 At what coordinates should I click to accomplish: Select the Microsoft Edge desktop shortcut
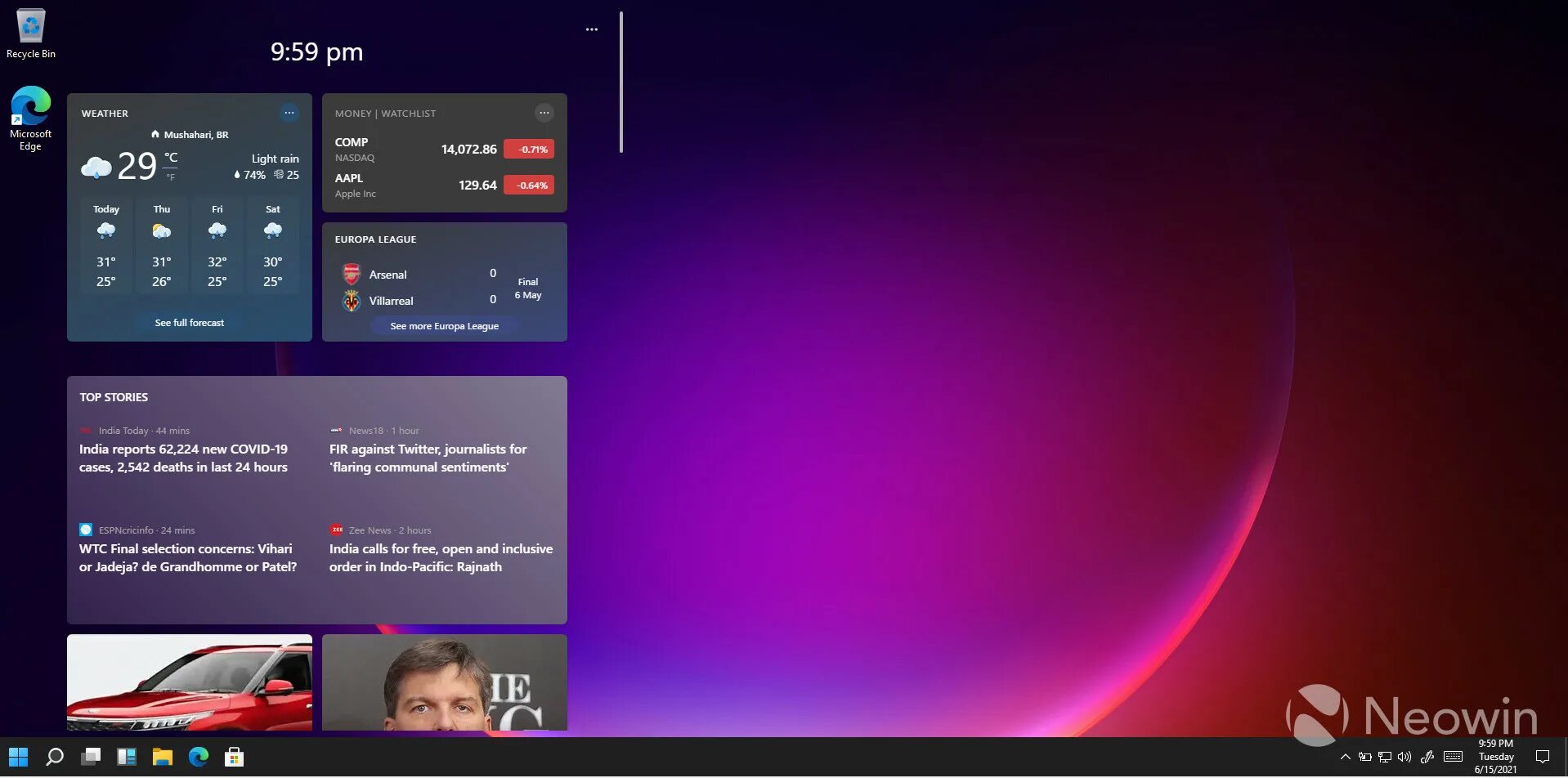click(x=30, y=118)
